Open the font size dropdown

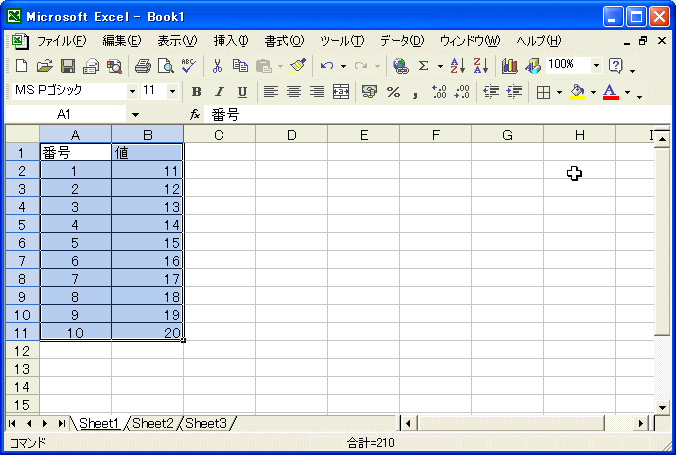tap(172, 92)
